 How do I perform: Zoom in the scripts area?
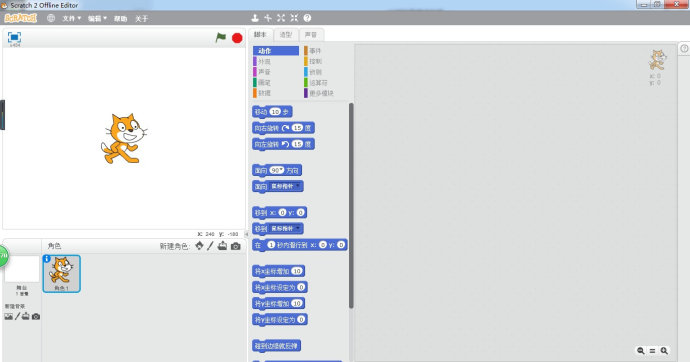pyautogui.click(x=664, y=351)
